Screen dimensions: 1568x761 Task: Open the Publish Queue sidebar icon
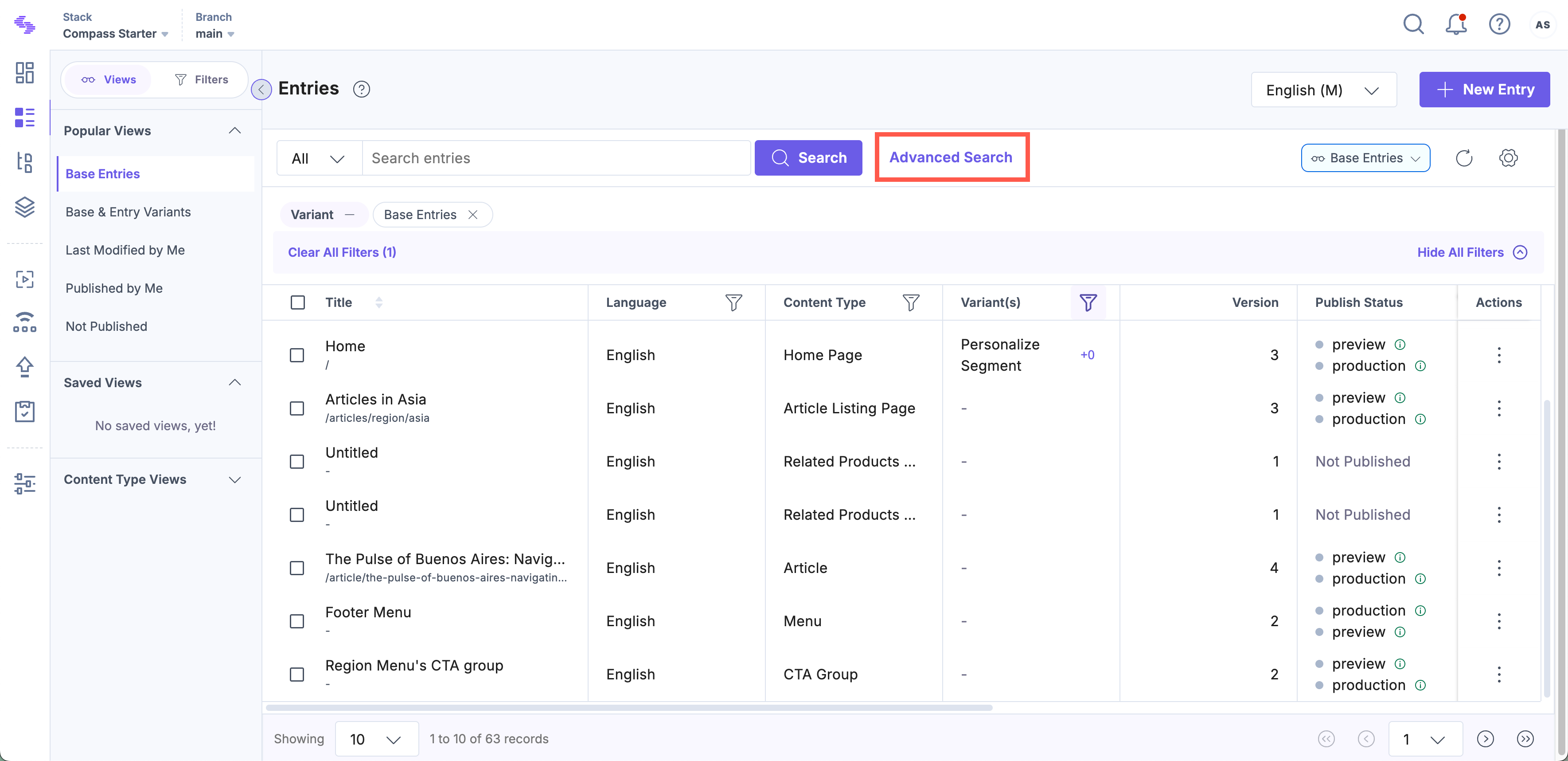pyautogui.click(x=25, y=322)
